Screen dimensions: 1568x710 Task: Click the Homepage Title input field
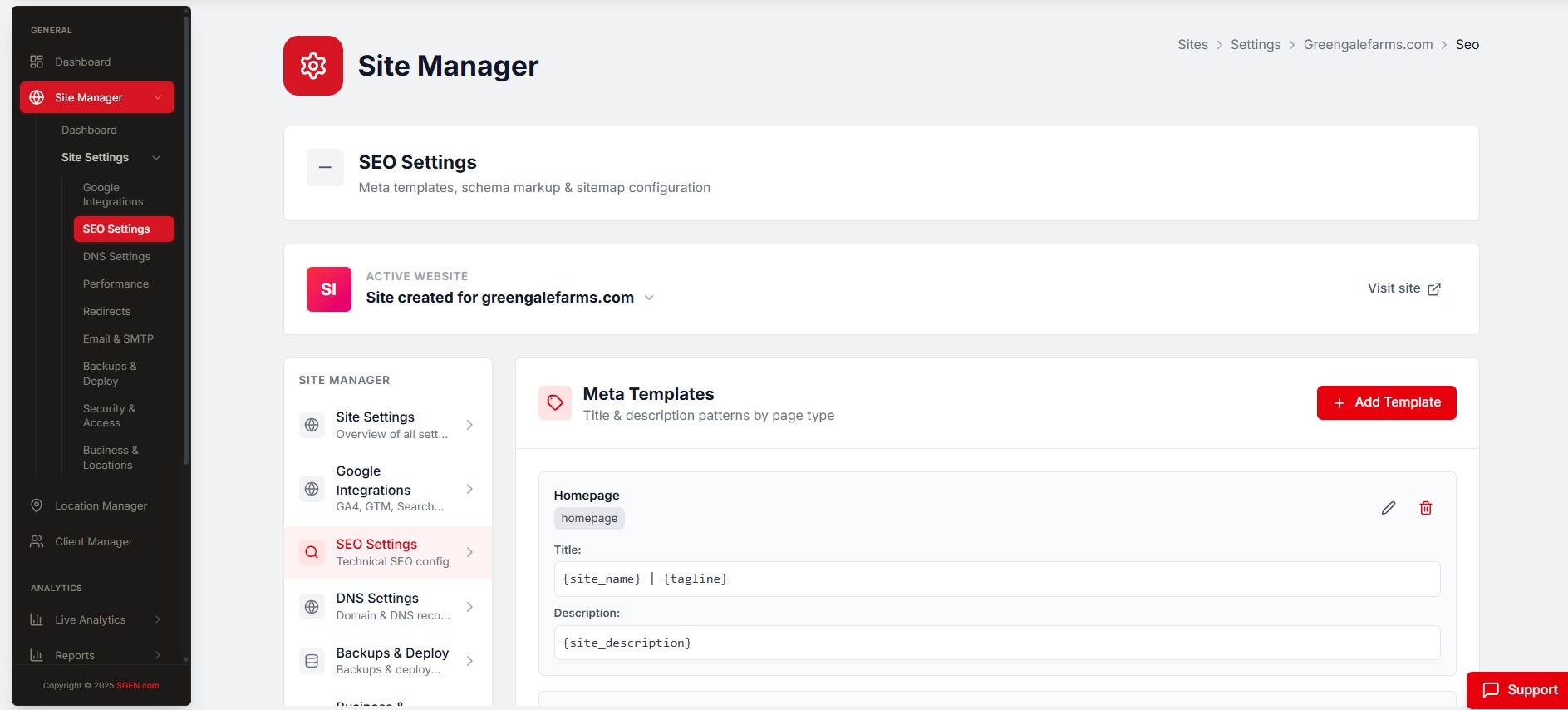click(996, 579)
